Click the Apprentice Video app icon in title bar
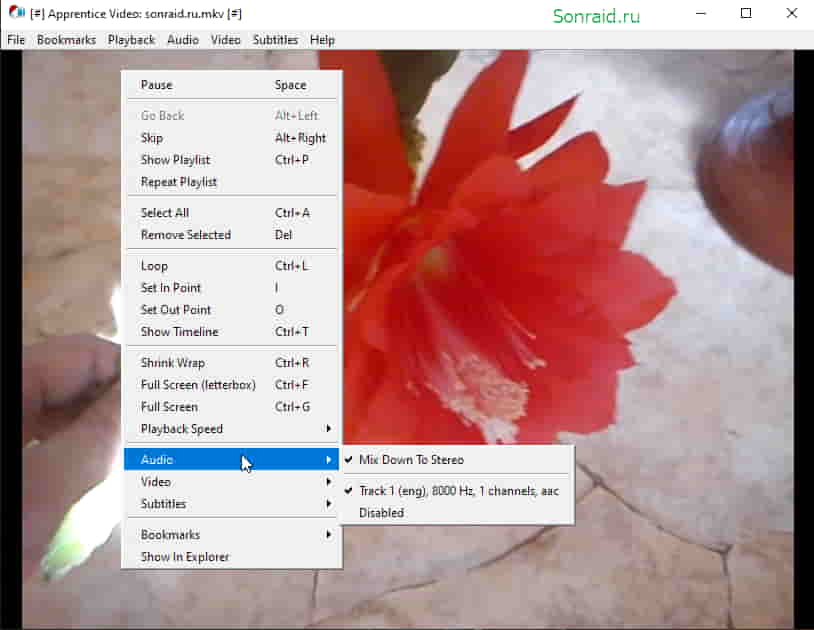This screenshot has width=814, height=630. tap(16, 13)
